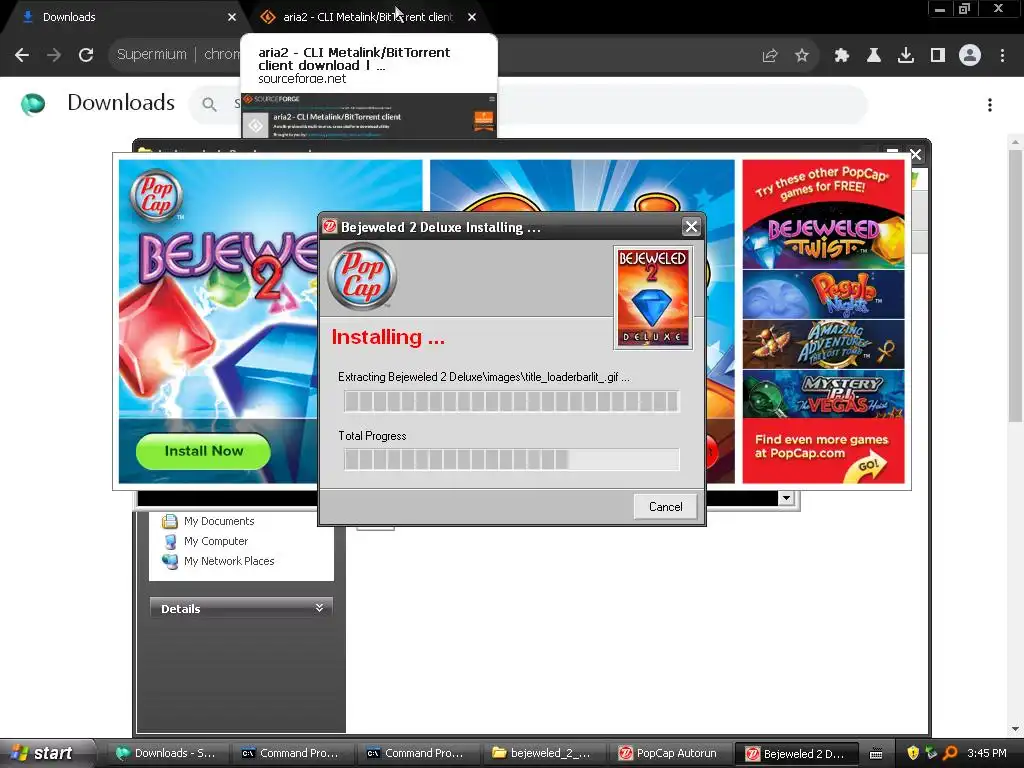Open the profile avatar icon
Screen dimensions: 1024x768
coord(970,56)
